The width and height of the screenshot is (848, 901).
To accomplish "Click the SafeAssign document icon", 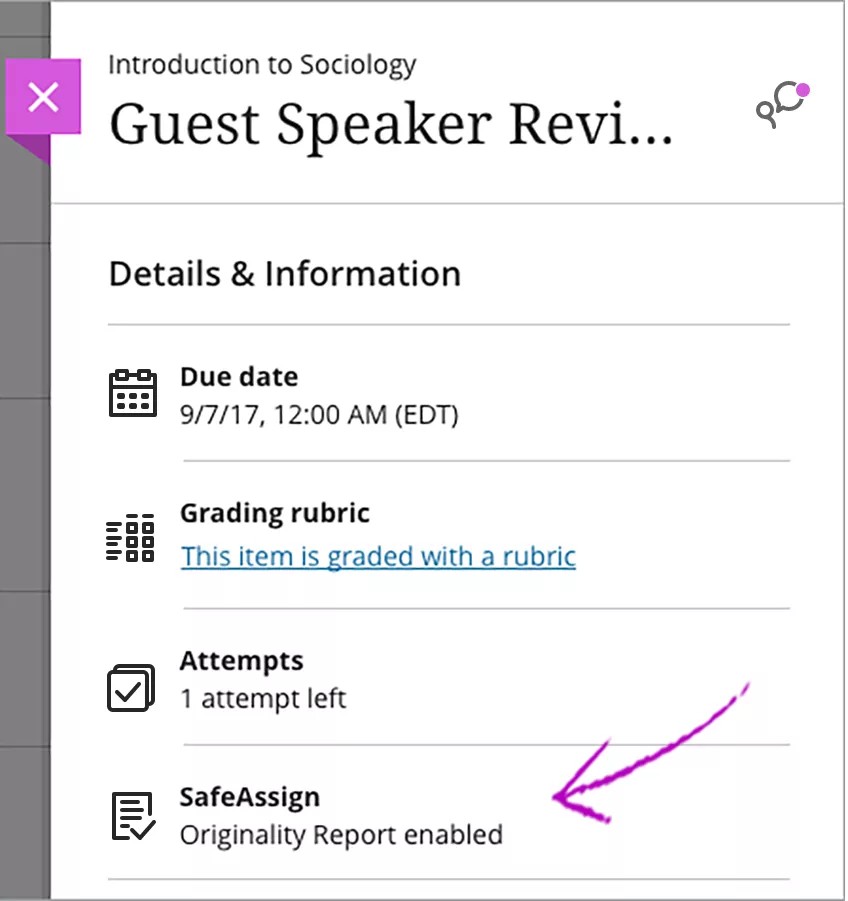I will tap(131, 816).
